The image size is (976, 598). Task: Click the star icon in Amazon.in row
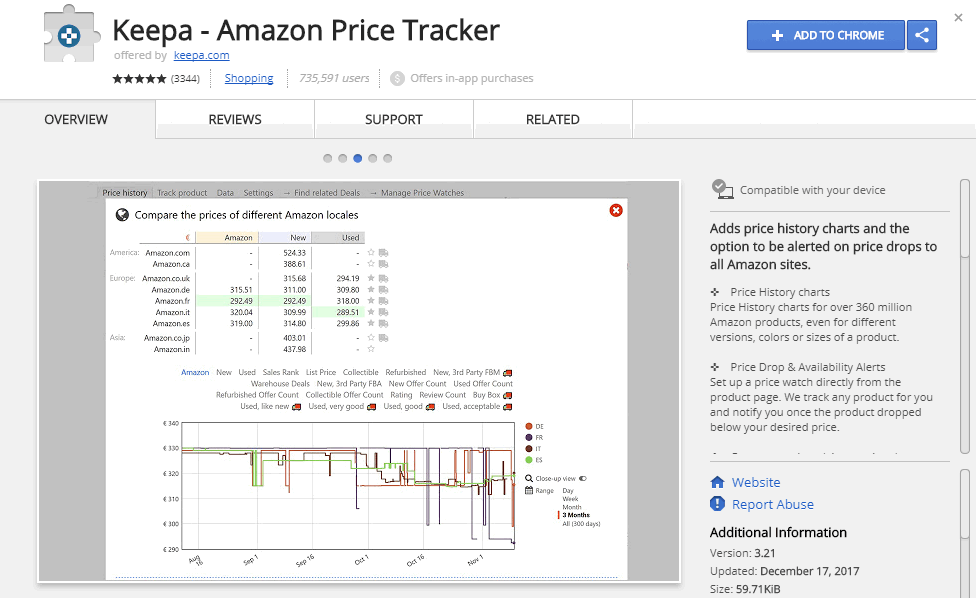(371, 348)
